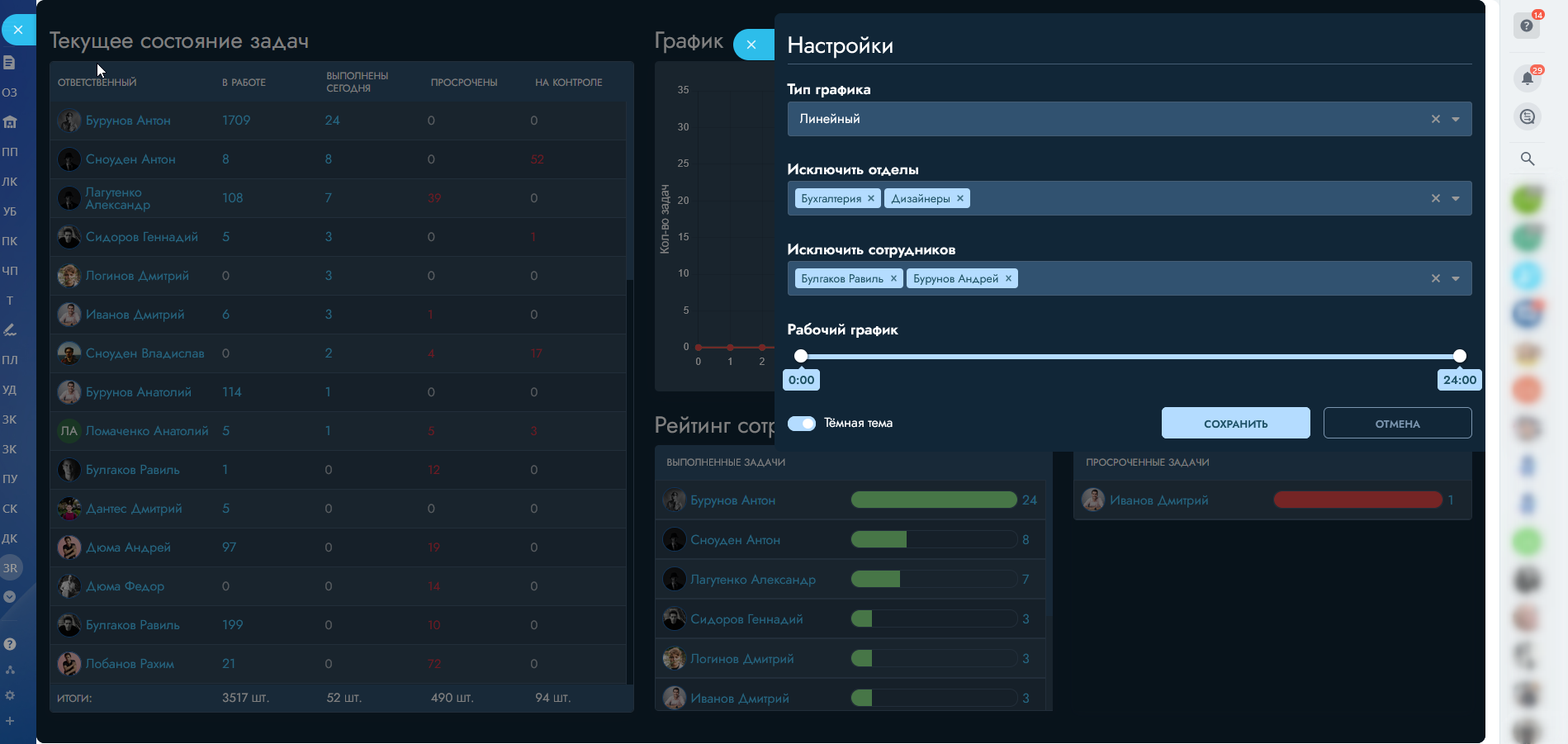Click the plus icon at sidebar bottom
The width and height of the screenshot is (1568, 744).
pos(10,721)
